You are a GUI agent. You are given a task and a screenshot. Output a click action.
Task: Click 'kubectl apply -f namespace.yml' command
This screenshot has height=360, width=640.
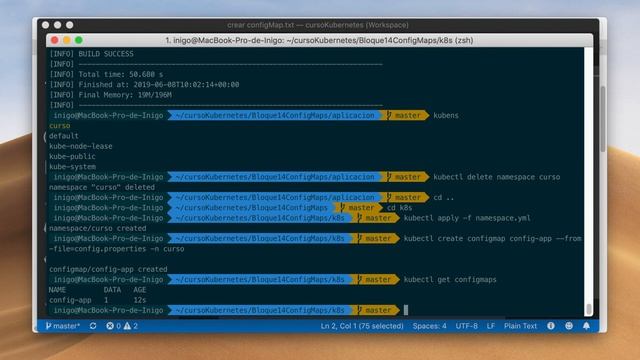pos(467,218)
